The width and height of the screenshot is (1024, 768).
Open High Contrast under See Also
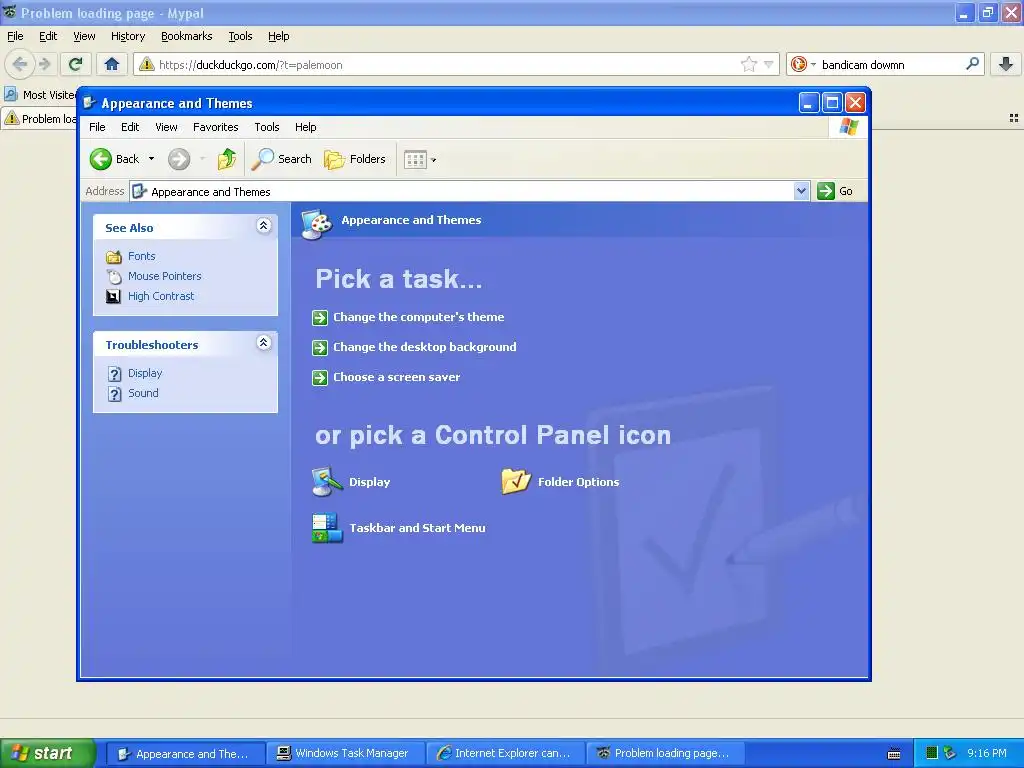pos(161,296)
